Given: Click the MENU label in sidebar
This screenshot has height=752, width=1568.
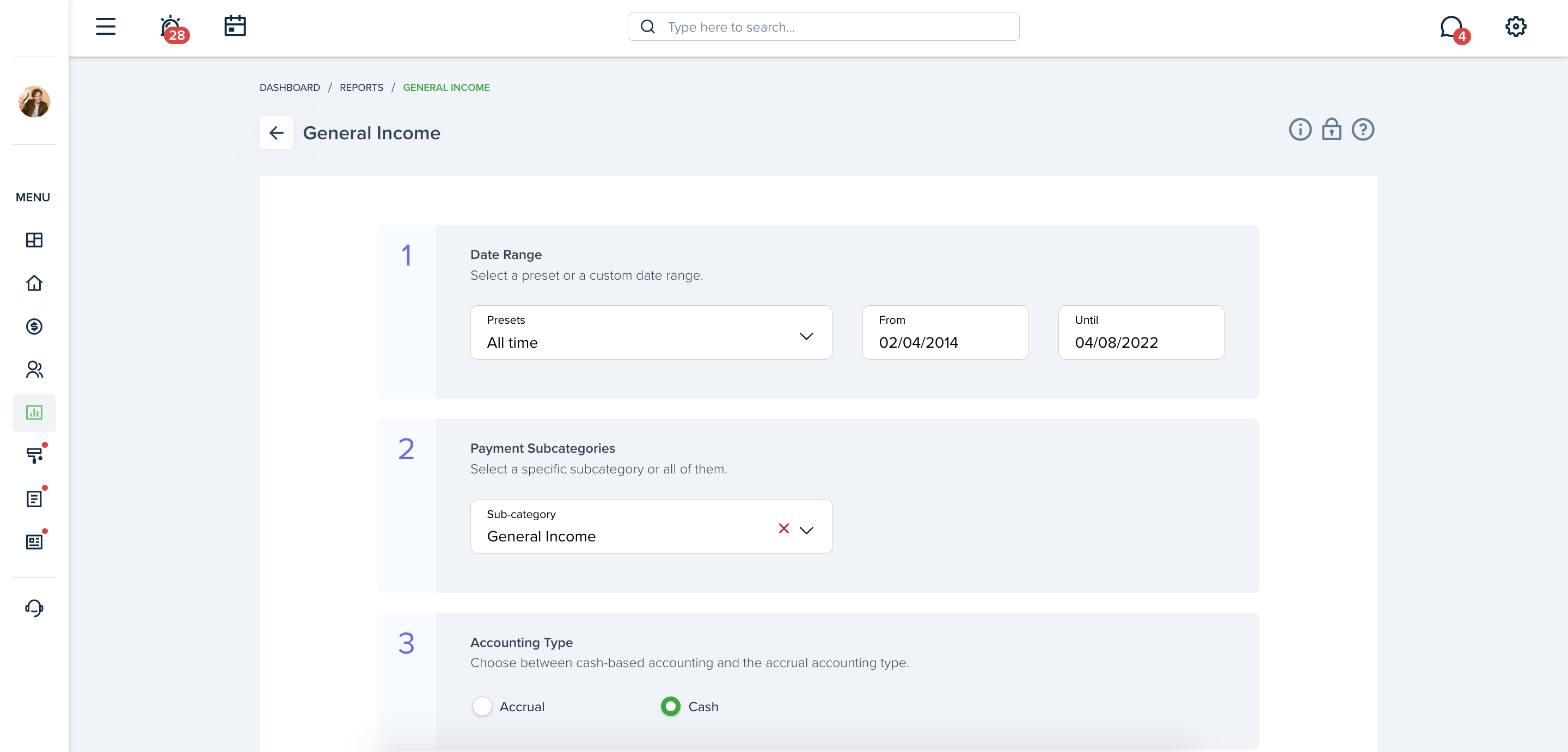Looking at the screenshot, I should click(33, 197).
